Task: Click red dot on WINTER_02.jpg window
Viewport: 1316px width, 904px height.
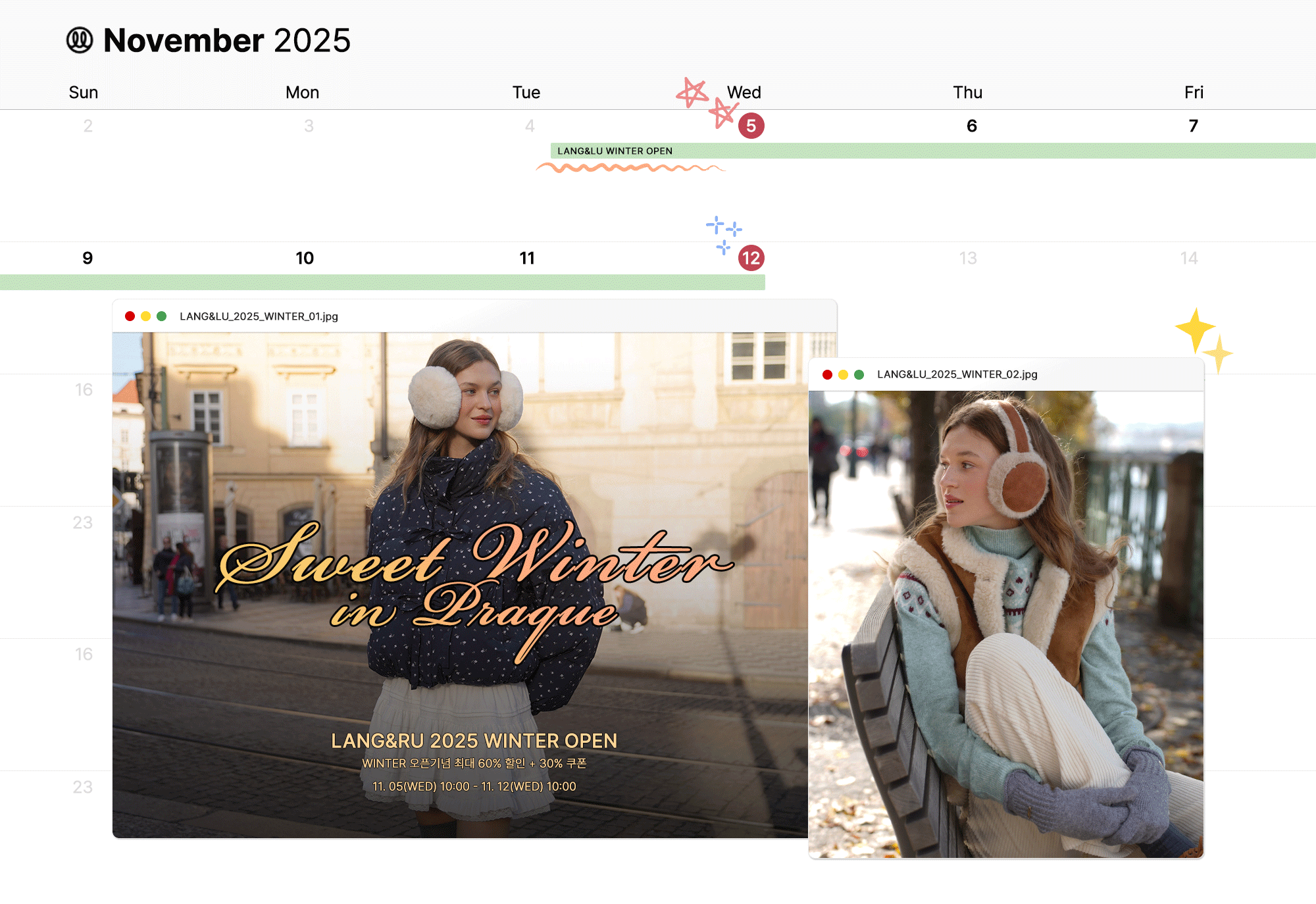Action: click(x=827, y=374)
